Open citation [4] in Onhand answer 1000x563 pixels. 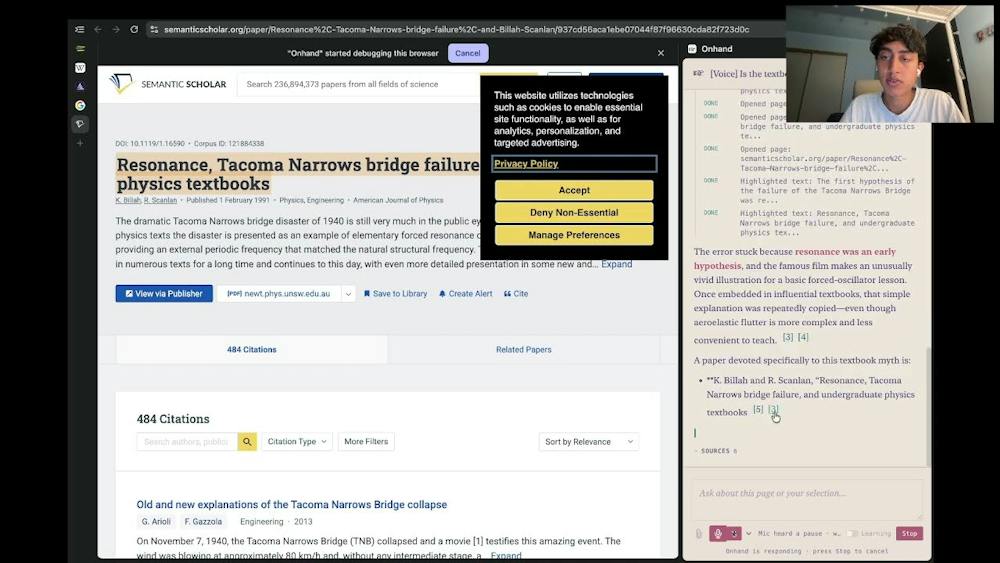pos(803,337)
